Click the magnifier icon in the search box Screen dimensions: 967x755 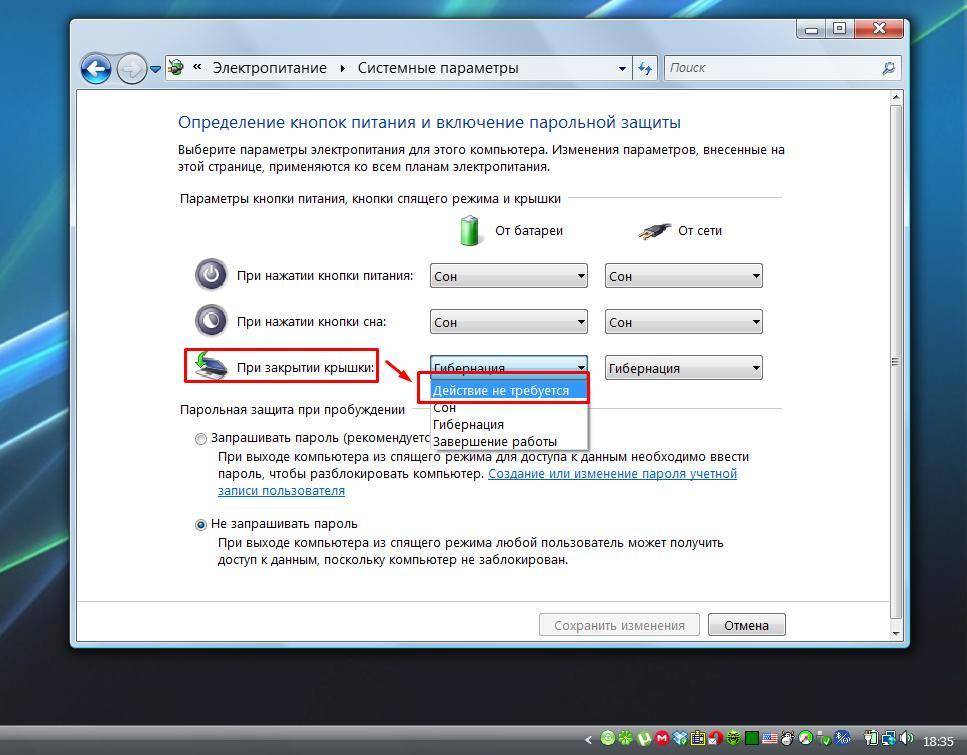click(x=889, y=68)
